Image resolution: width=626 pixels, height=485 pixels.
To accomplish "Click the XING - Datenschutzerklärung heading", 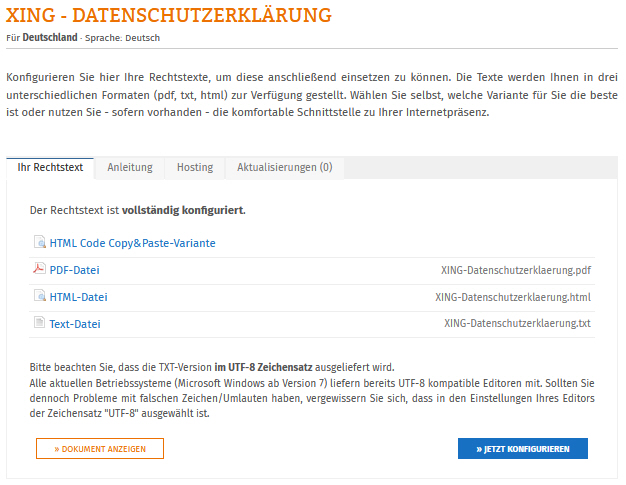I will point(169,16).
